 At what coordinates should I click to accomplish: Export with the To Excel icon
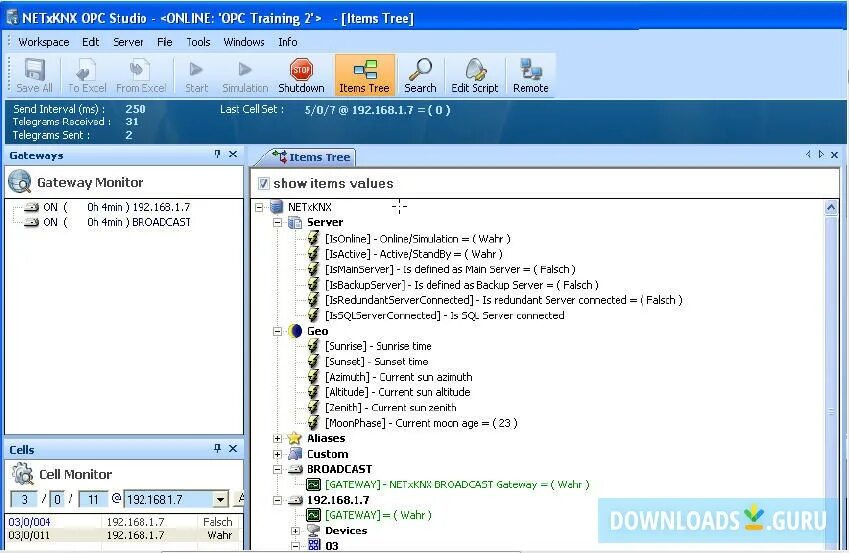(x=87, y=75)
